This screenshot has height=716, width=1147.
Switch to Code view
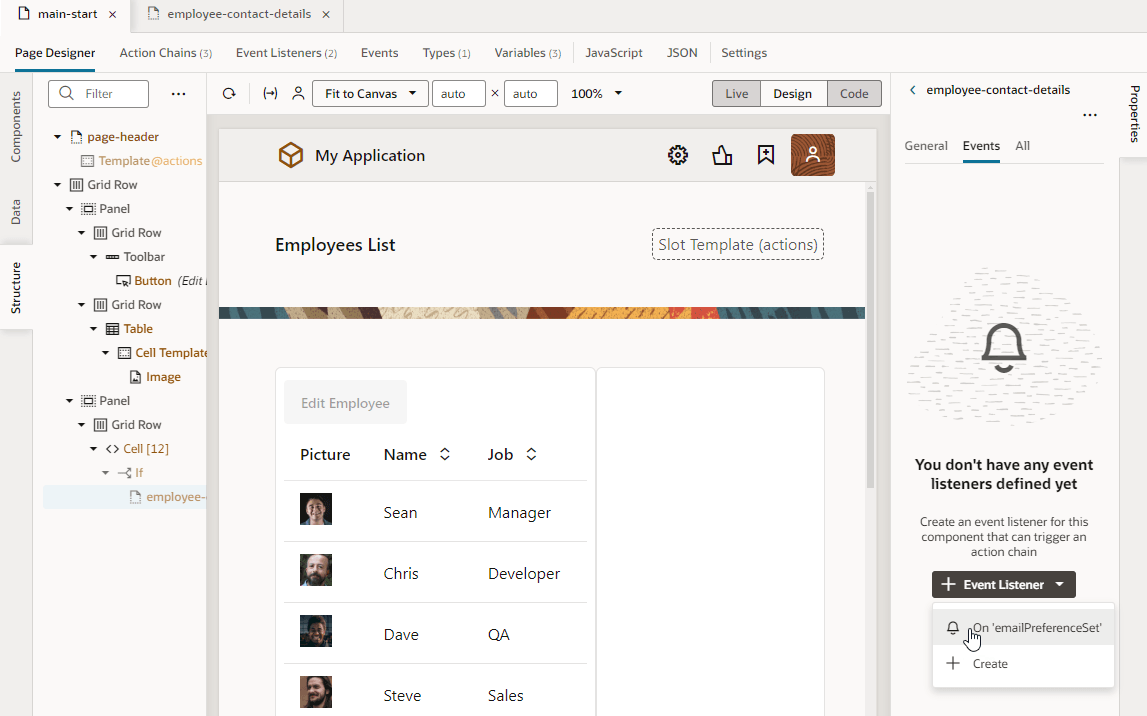[855, 93]
